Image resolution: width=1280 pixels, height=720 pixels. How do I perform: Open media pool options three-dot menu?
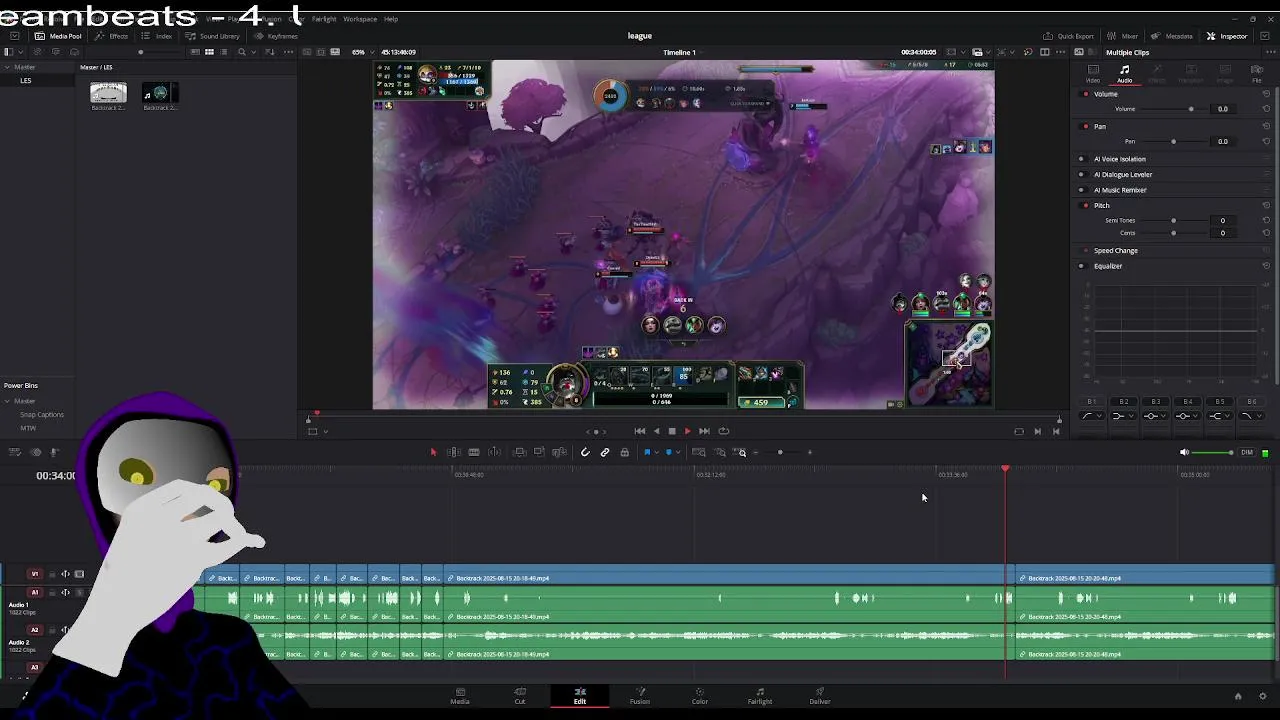click(x=290, y=52)
